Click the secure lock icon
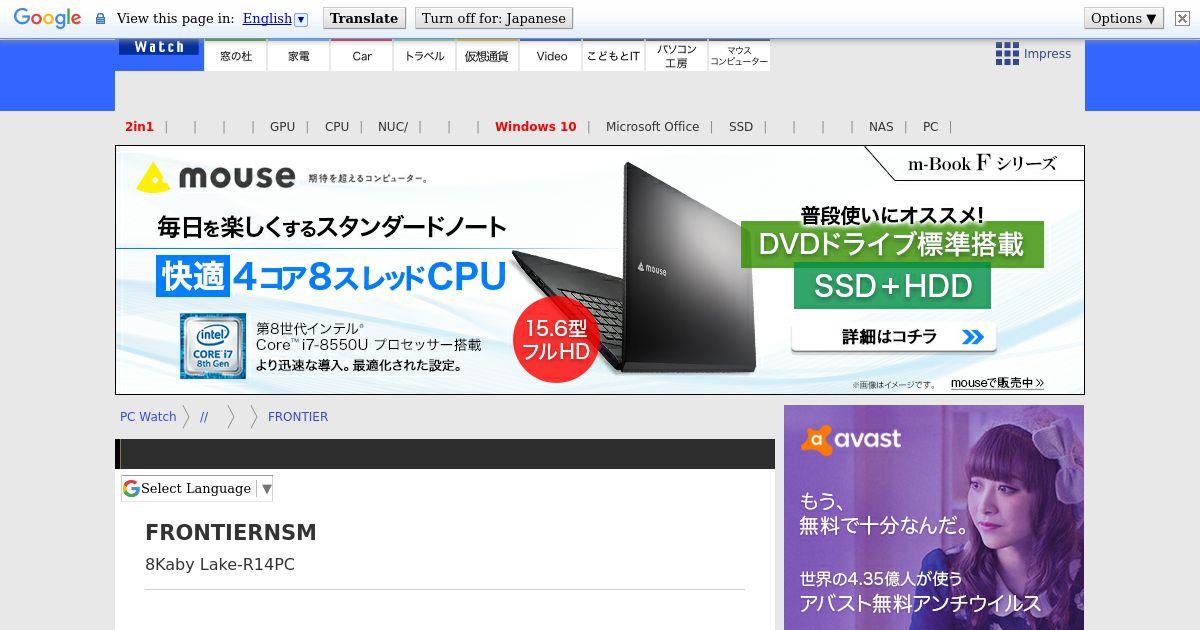Image resolution: width=1200 pixels, height=630 pixels. point(100,18)
